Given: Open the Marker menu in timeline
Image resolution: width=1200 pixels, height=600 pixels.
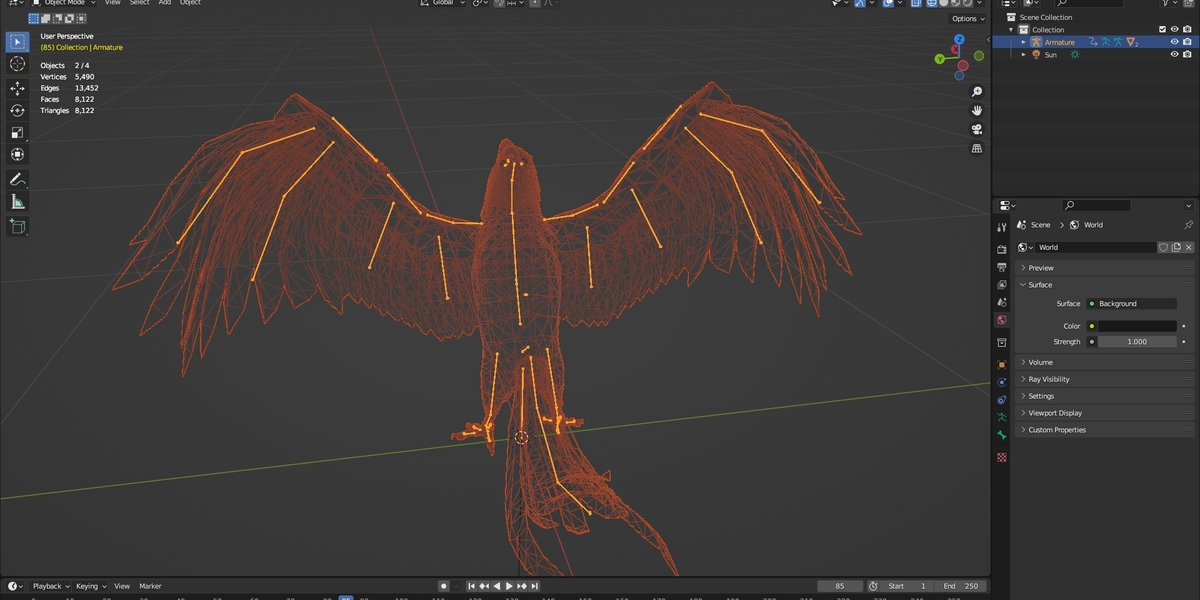Looking at the screenshot, I should click(x=150, y=586).
